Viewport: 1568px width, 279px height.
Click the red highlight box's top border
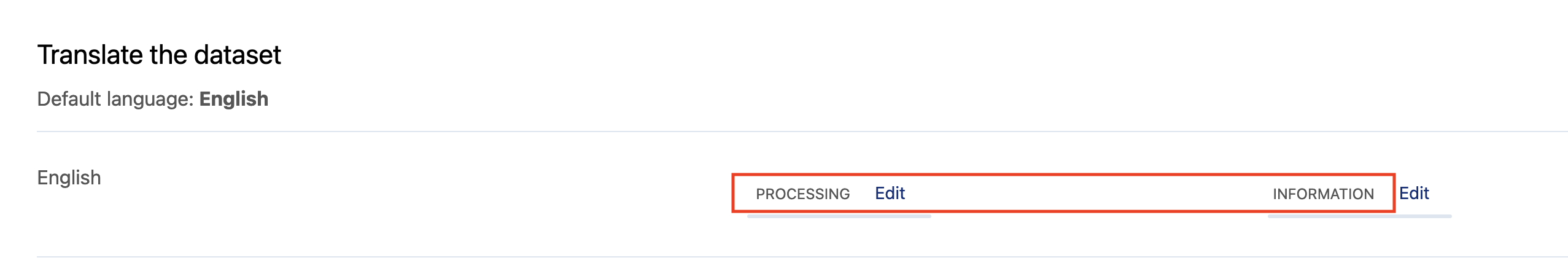tap(1062, 176)
